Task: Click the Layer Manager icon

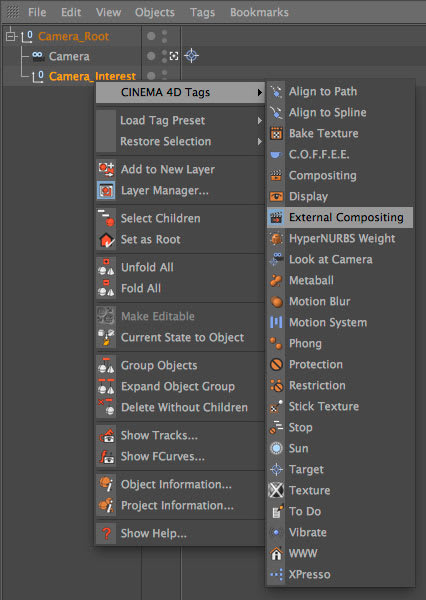Action: [x=106, y=190]
